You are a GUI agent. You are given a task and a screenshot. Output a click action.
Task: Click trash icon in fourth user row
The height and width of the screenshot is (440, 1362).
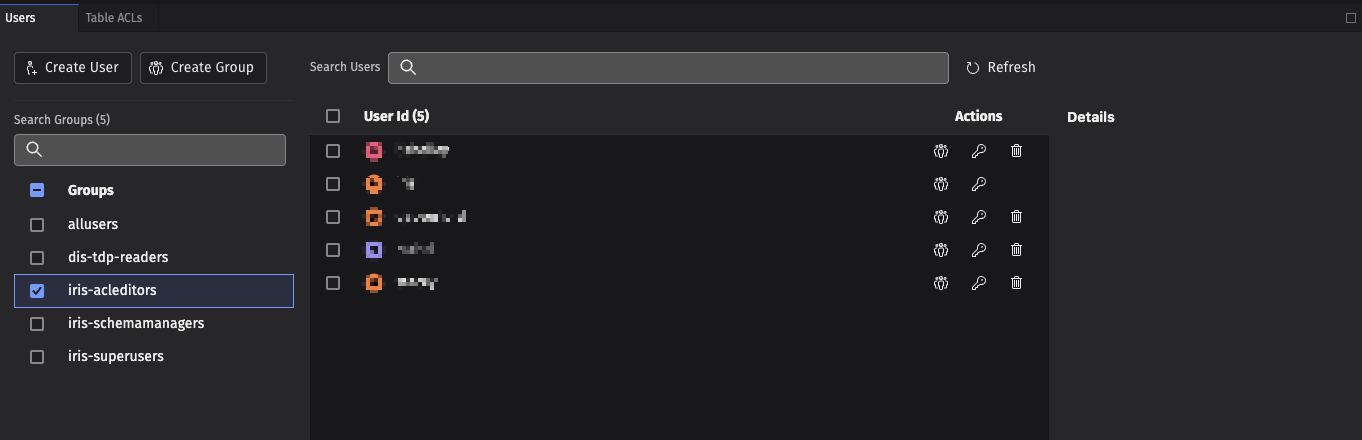(1016, 250)
